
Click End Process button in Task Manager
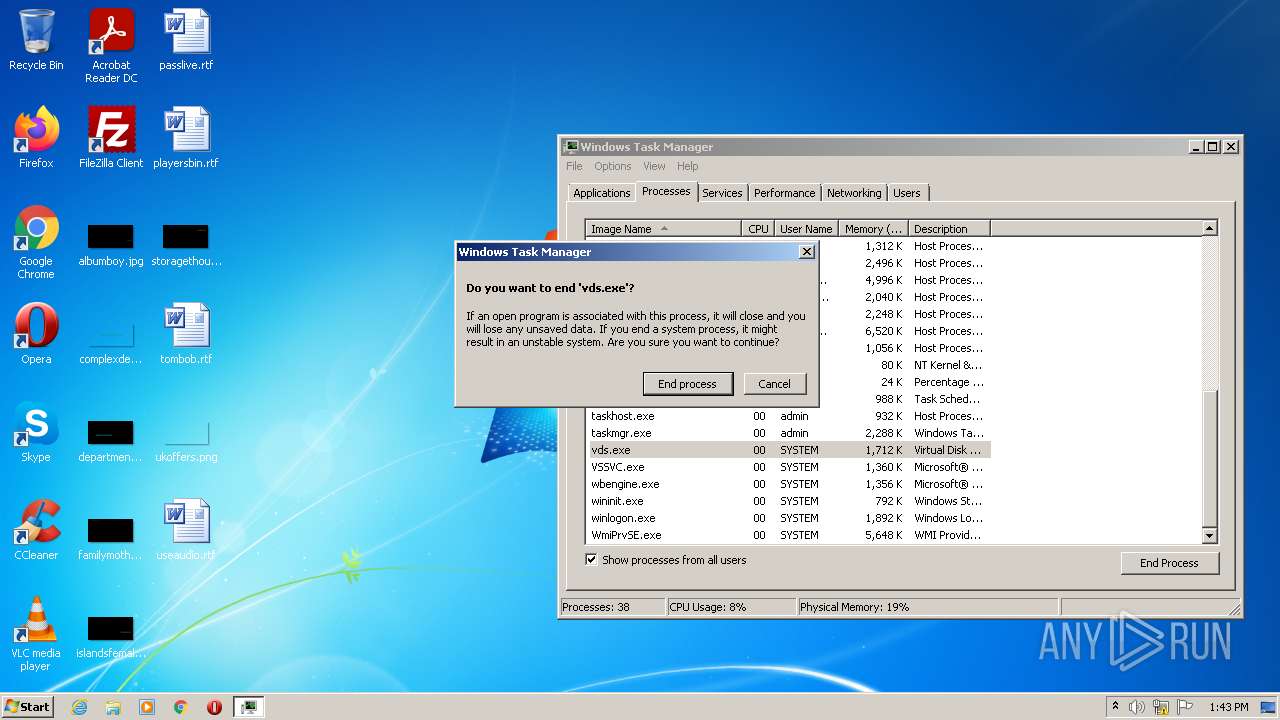coord(1169,563)
